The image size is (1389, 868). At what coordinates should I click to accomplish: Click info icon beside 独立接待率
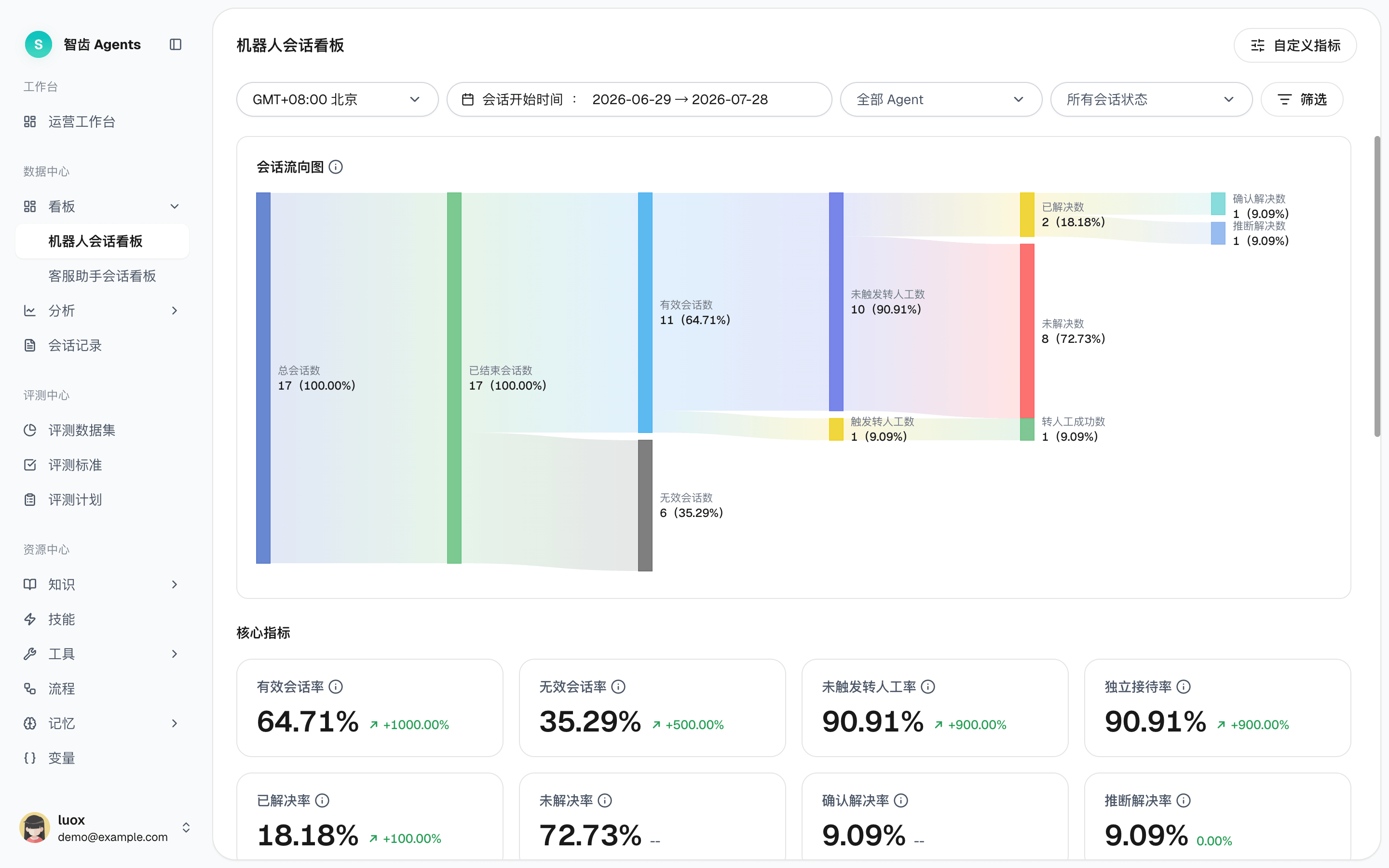[1184, 687]
